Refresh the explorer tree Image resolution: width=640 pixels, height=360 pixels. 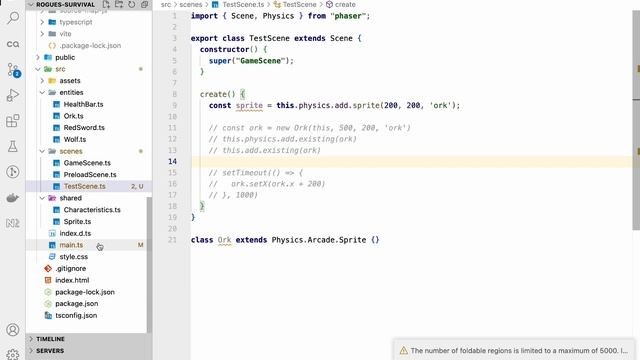(x=131, y=4)
